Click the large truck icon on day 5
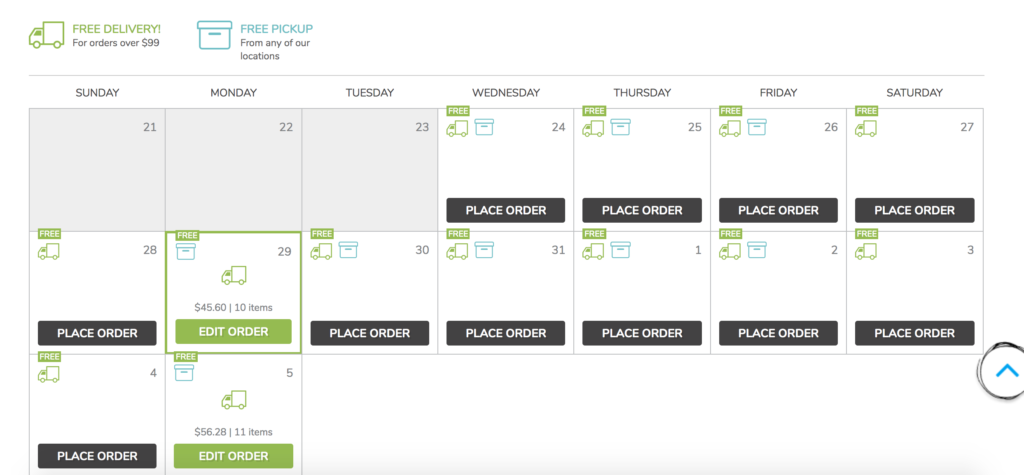Screen dimensions: 1024x475 point(233,399)
